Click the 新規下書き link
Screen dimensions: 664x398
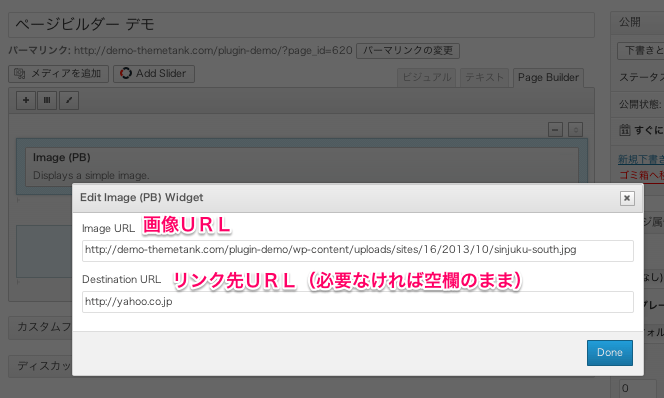(641, 159)
